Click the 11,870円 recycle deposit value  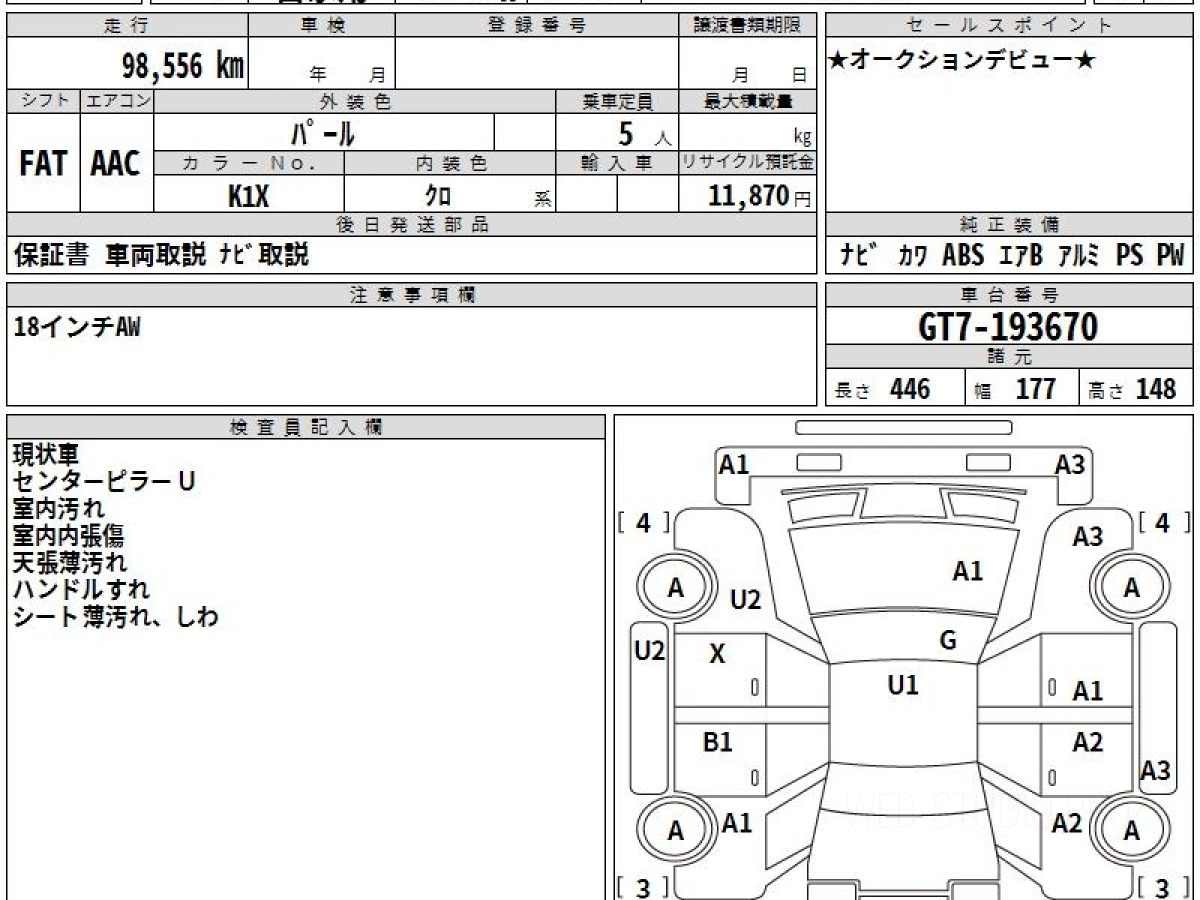click(760, 196)
